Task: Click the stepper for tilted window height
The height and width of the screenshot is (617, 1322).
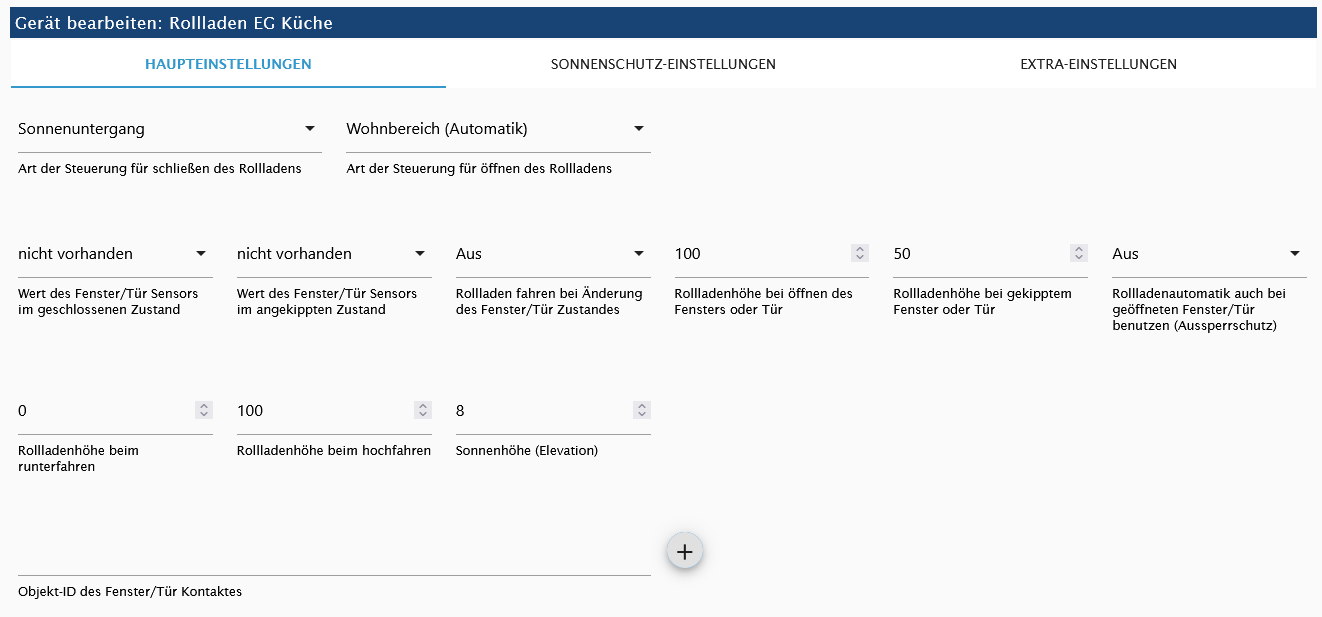Action: [1078, 254]
